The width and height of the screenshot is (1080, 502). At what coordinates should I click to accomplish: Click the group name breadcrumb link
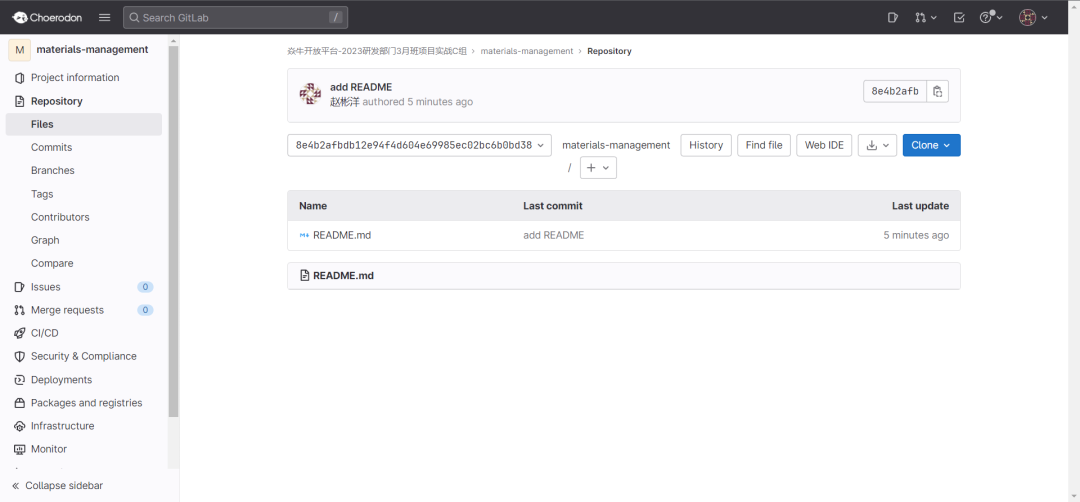coord(377,51)
